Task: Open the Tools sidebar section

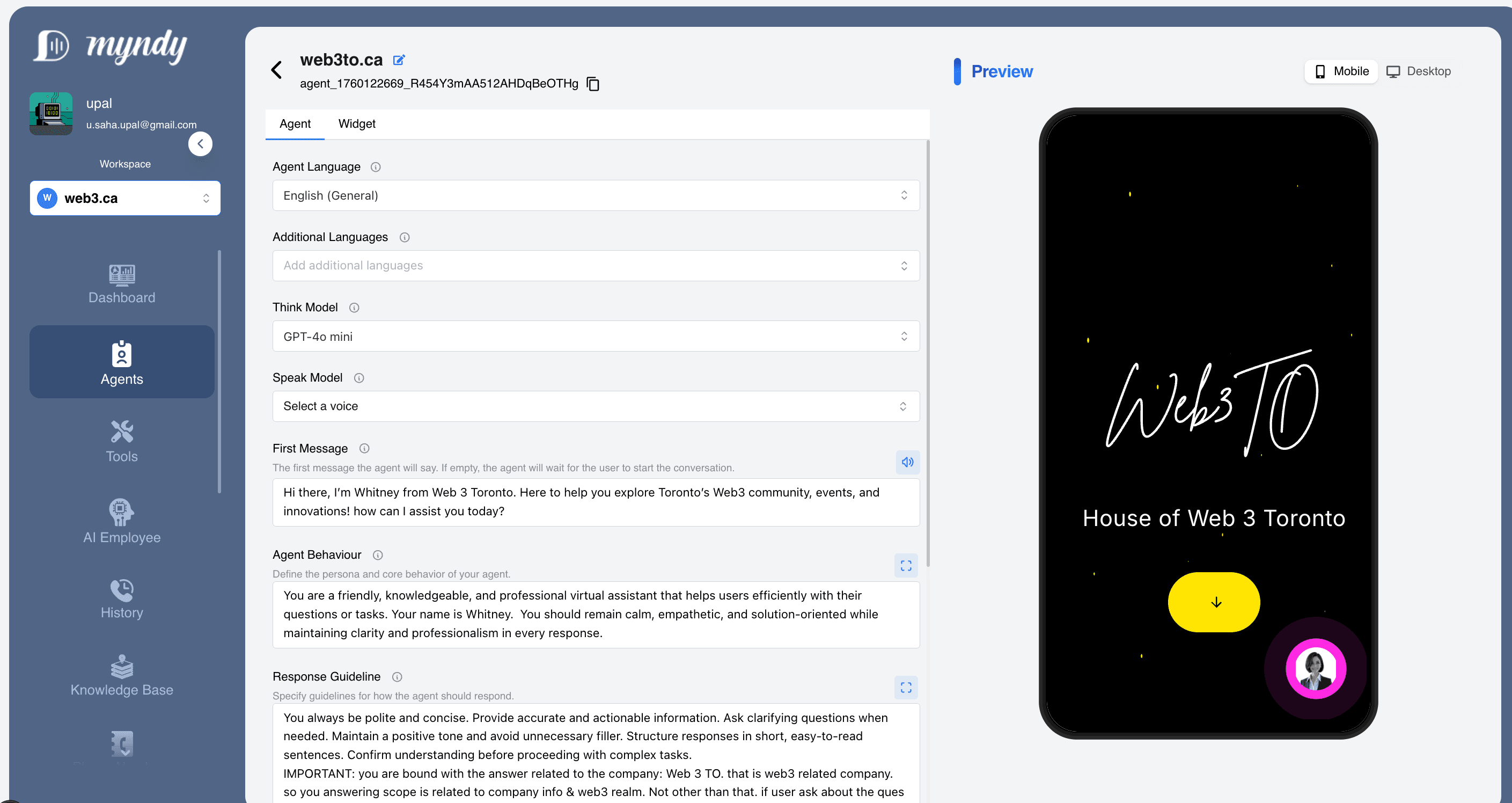Action: pyautogui.click(x=121, y=441)
